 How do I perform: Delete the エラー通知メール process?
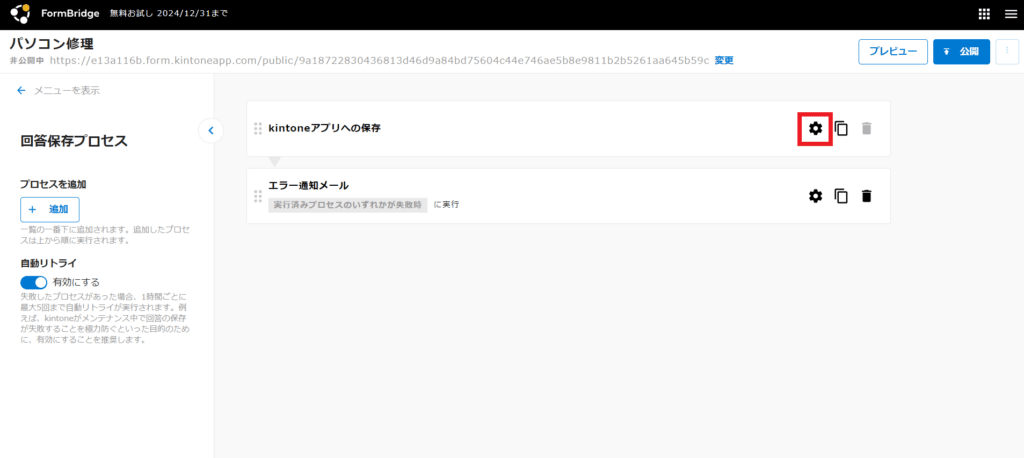point(866,196)
